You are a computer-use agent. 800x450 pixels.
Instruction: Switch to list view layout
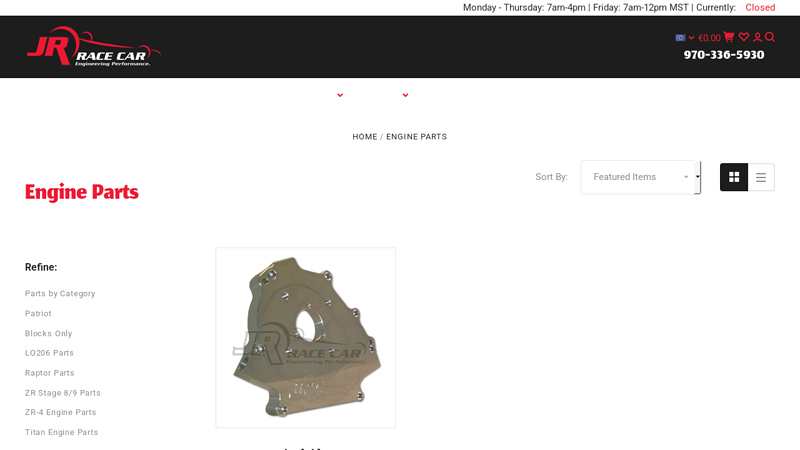click(761, 177)
